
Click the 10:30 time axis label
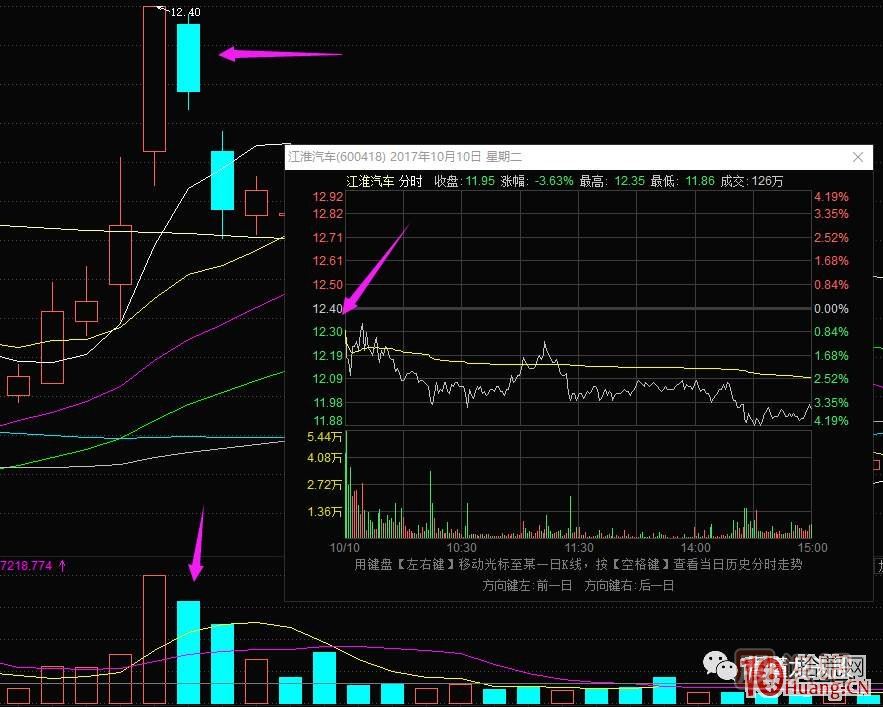click(461, 548)
